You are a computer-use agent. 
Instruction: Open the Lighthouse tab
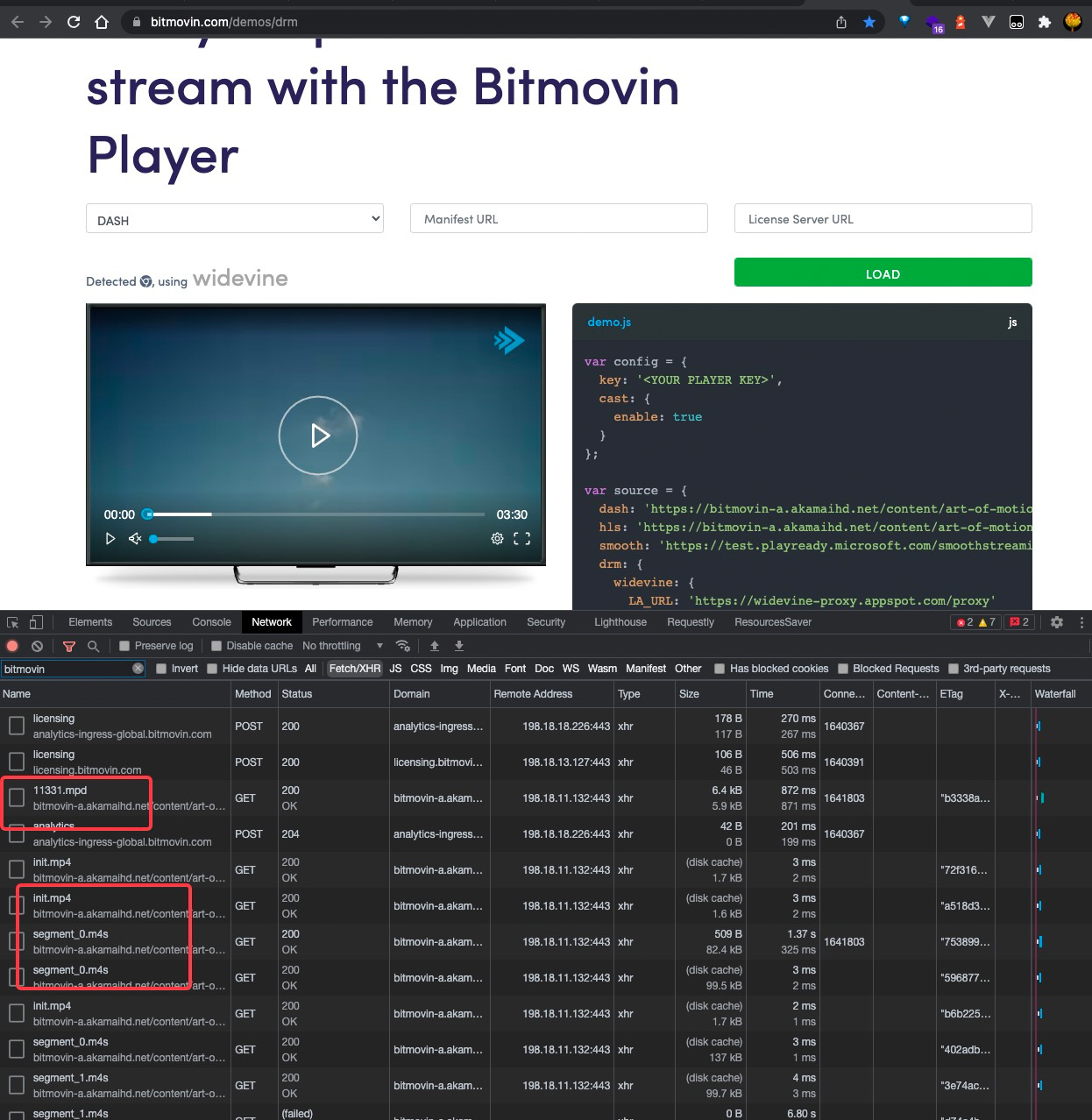coord(620,622)
